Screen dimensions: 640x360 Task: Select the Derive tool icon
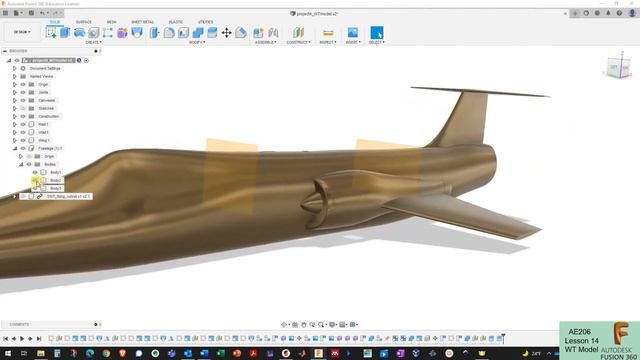137,33
